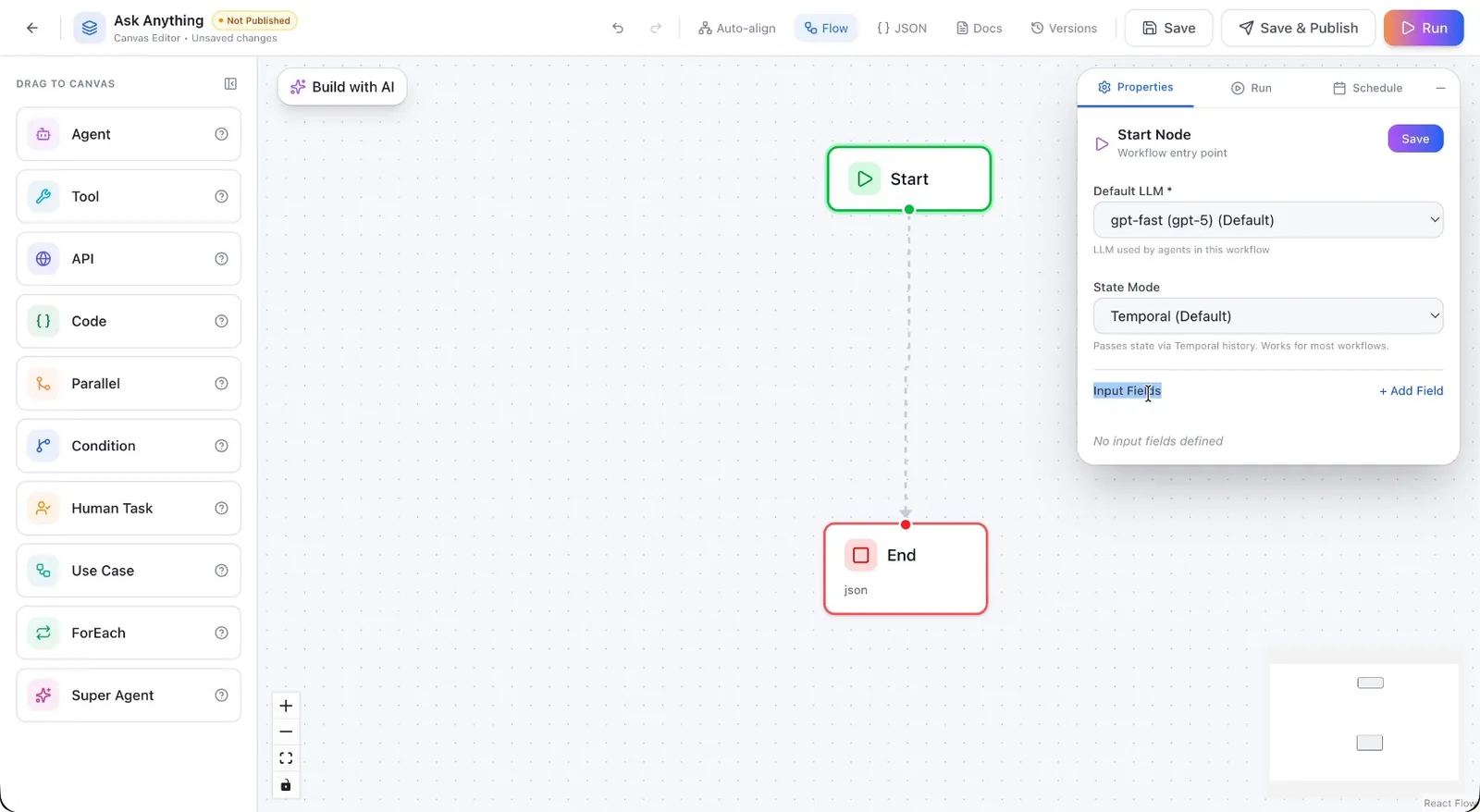Click the redo arrow icon
Image resolution: width=1480 pixels, height=812 pixels.
pyautogui.click(x=656, y=28)
